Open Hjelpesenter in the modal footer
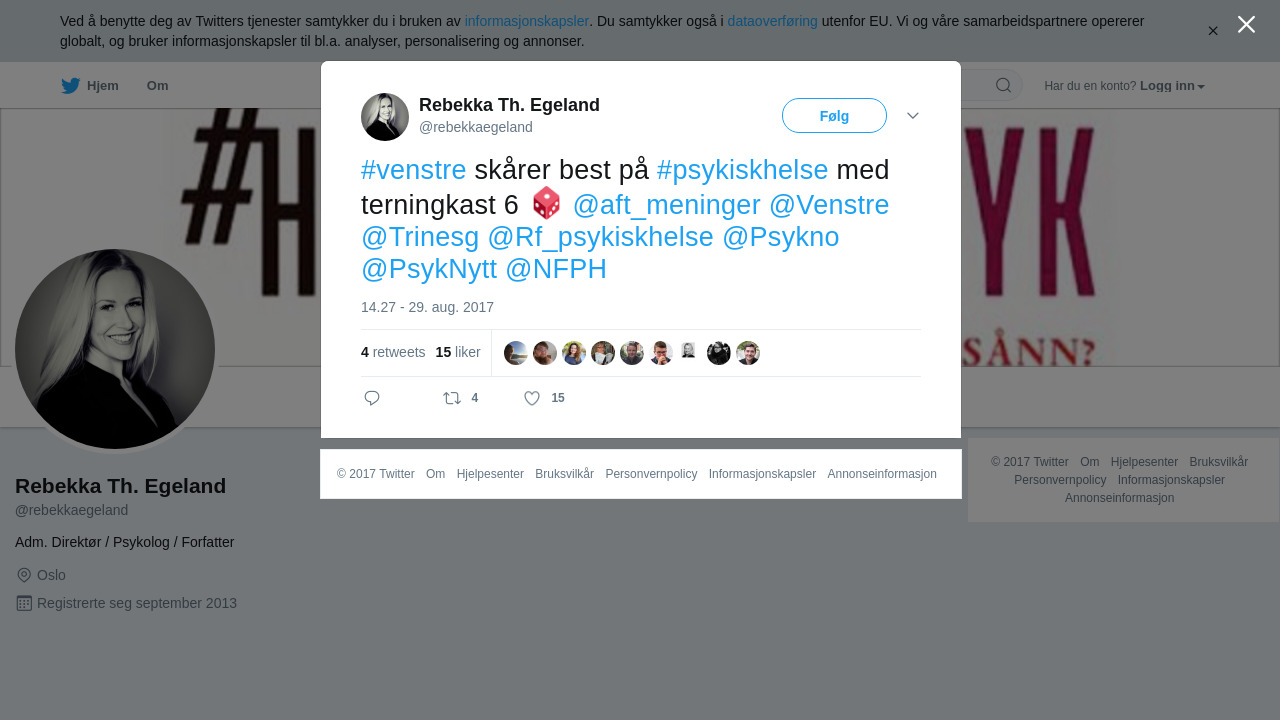Viewport: 1280px width, 720px height. click(490, 474)
